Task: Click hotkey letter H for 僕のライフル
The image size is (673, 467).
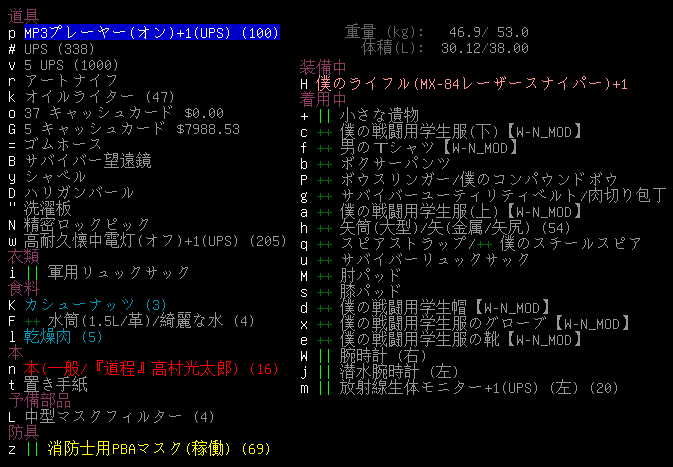Action: 304,83
